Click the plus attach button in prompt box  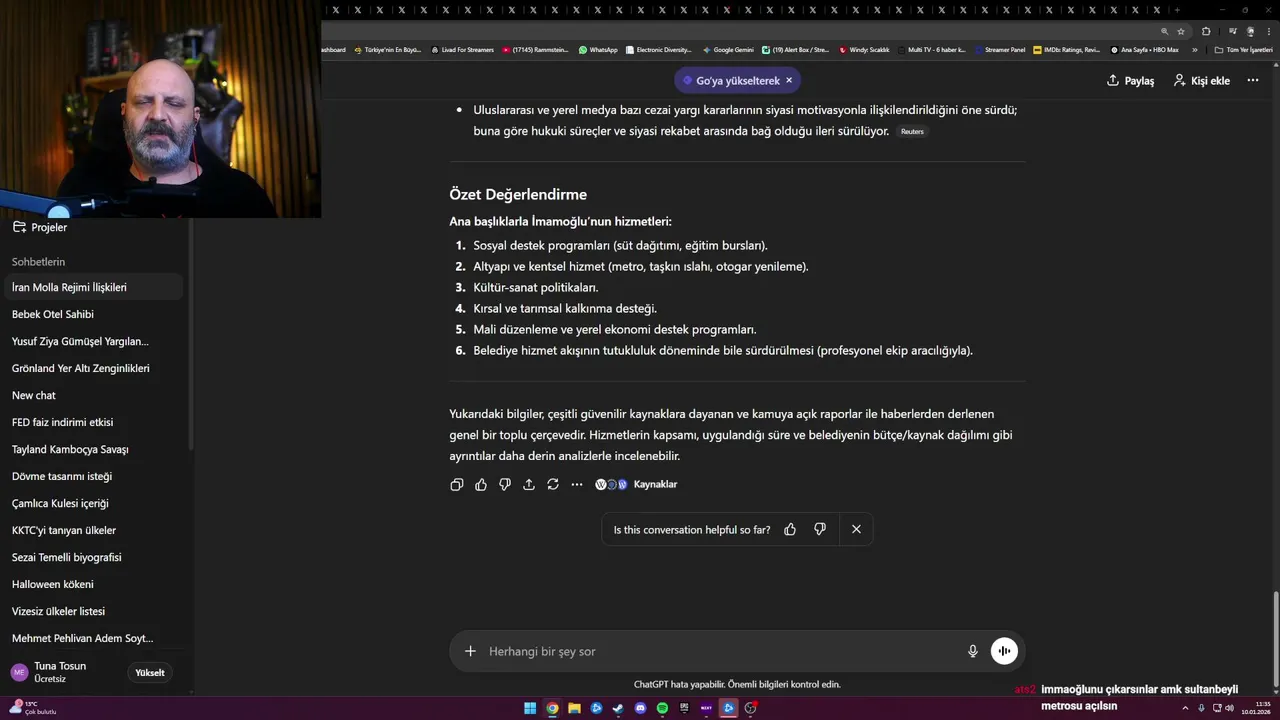[x=470, y=651]
